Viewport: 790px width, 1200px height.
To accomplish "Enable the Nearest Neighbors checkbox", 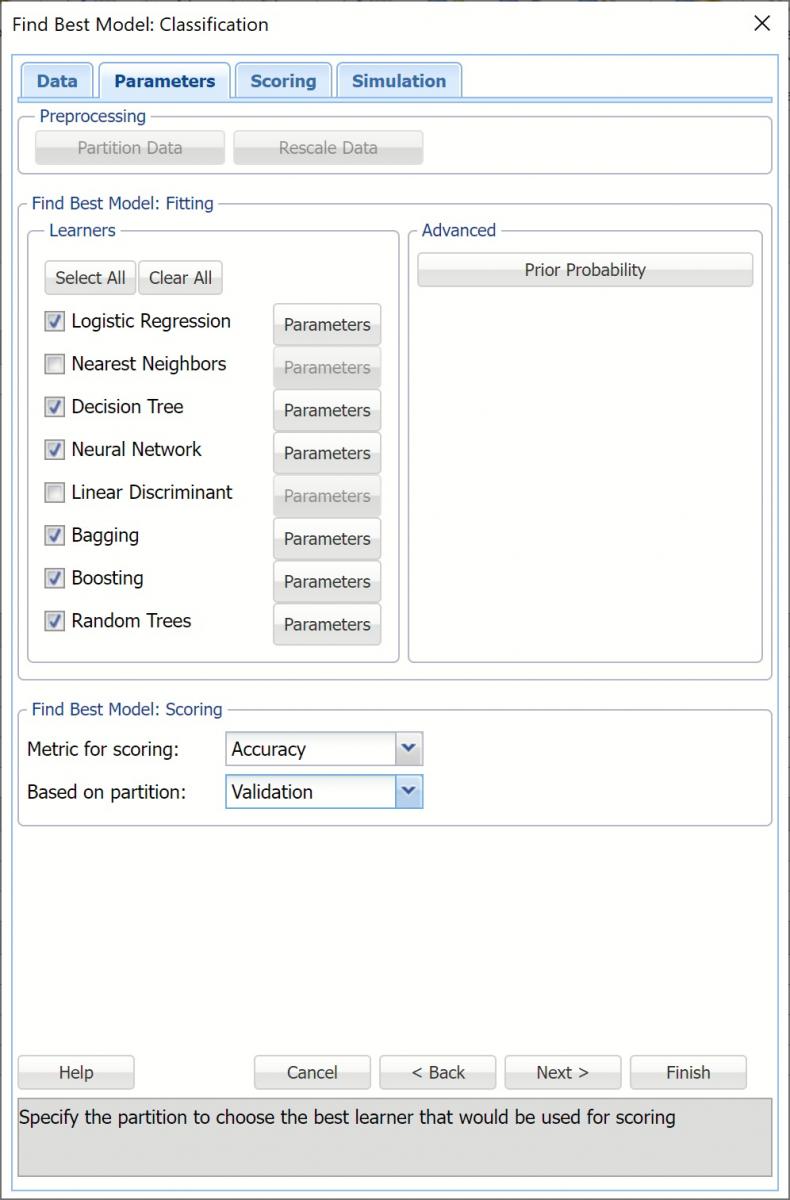I will pyautogui.click(x=55, y=365).
